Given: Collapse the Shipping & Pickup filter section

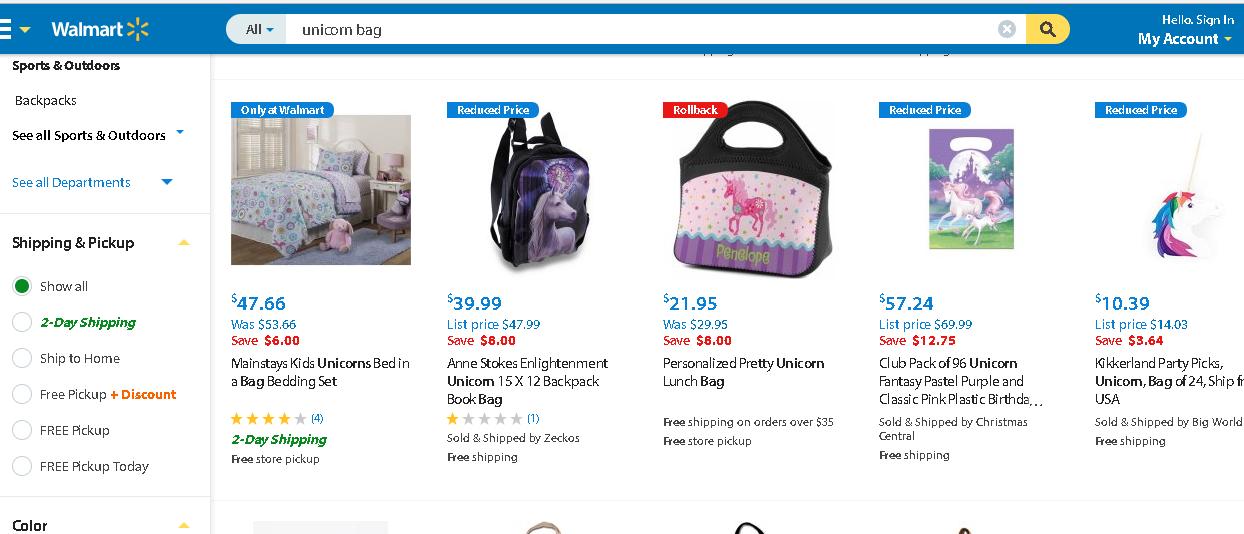Looking at the screenshot, I should tap(183, 242).
